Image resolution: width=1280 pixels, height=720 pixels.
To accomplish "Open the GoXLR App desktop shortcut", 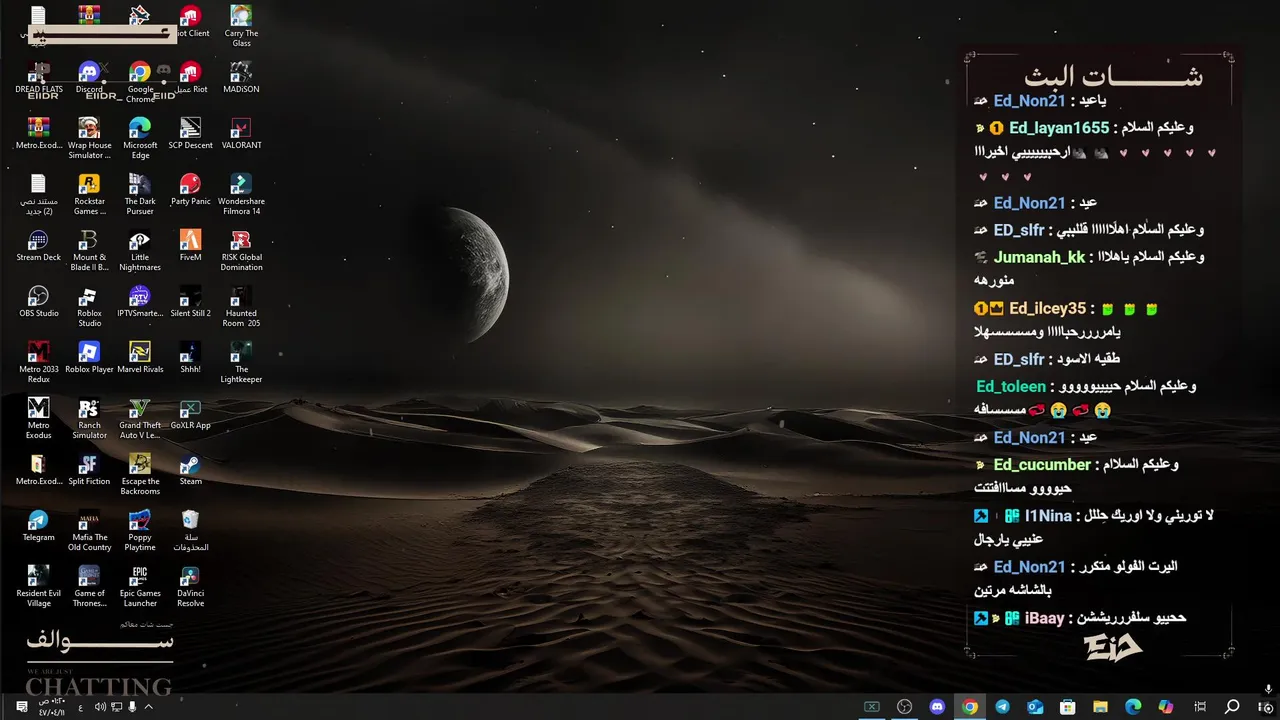I will pyautogui.click(x=190, y=414).
